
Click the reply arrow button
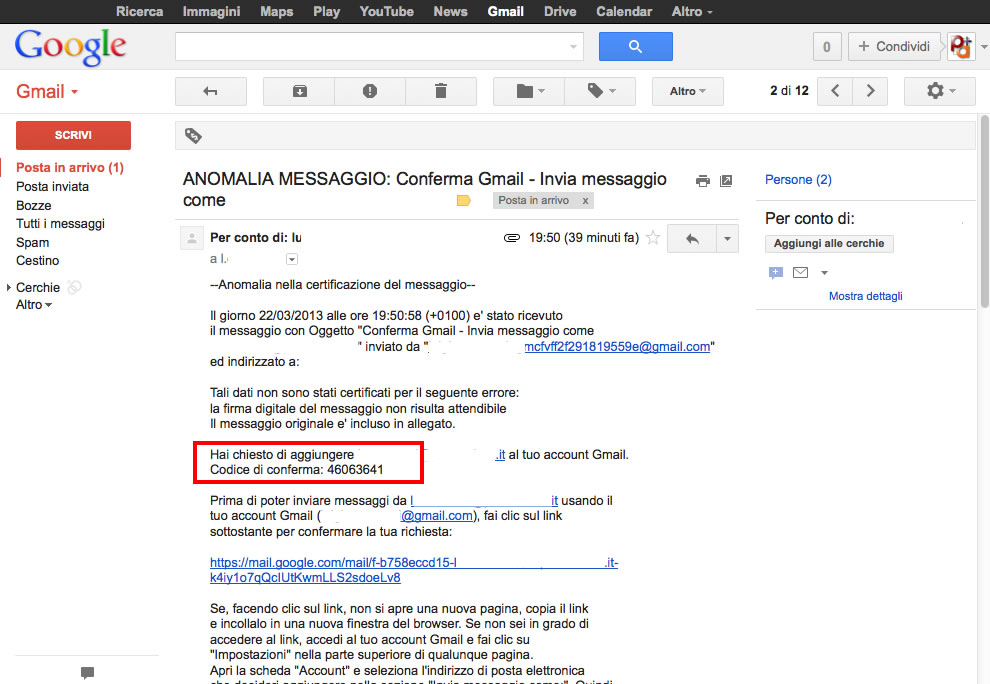pyautogui.click(x=691, y=238)
